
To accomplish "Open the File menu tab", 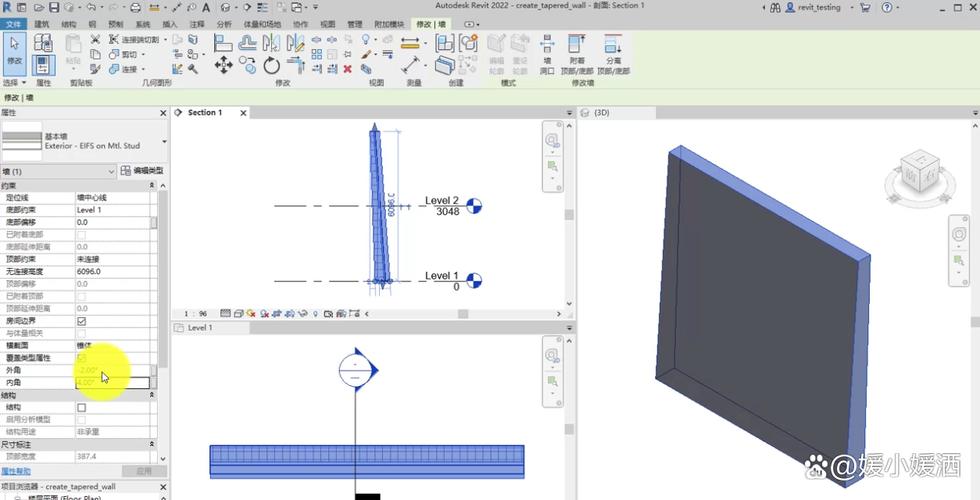I will click(13, 23).
